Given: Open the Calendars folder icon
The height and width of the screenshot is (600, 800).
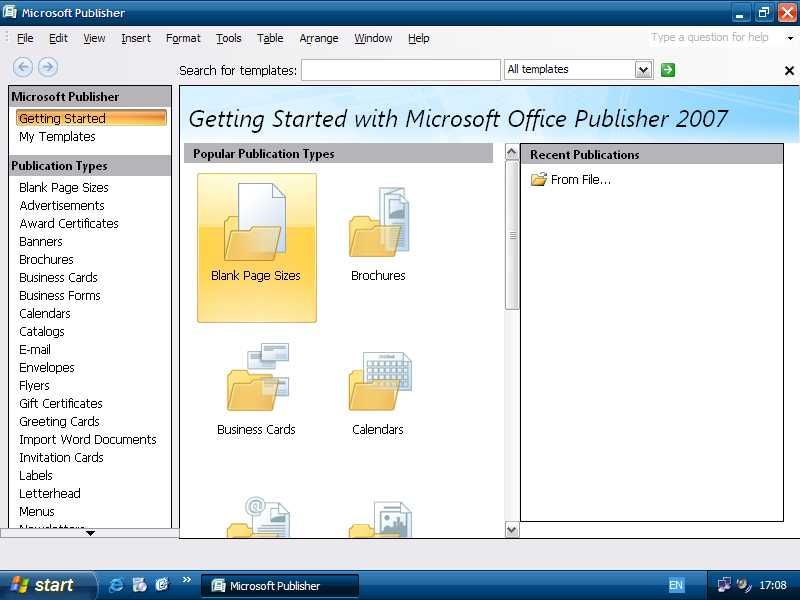Looking at the screenshot, I should click(380, 380).
